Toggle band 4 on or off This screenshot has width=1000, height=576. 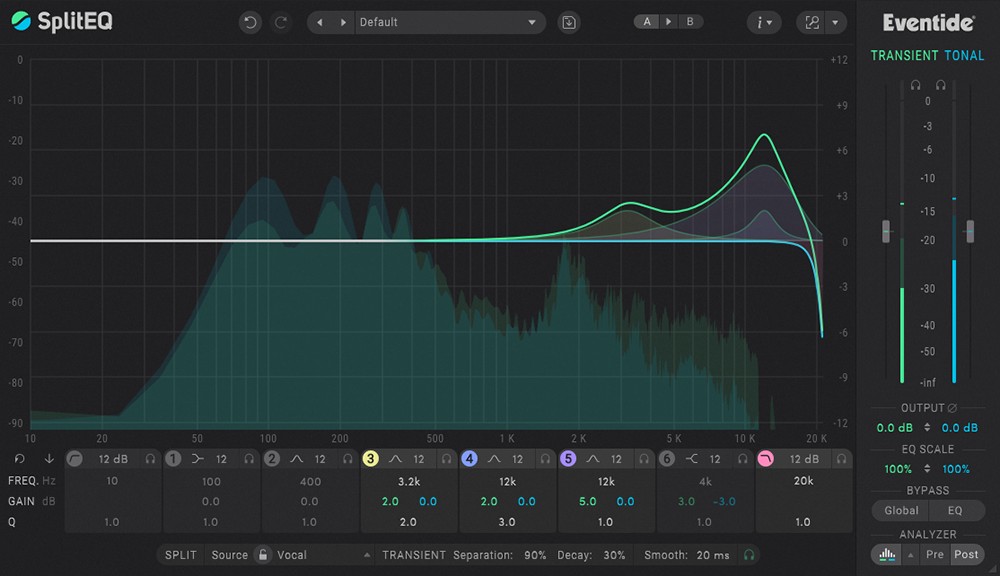coord(469,459)
